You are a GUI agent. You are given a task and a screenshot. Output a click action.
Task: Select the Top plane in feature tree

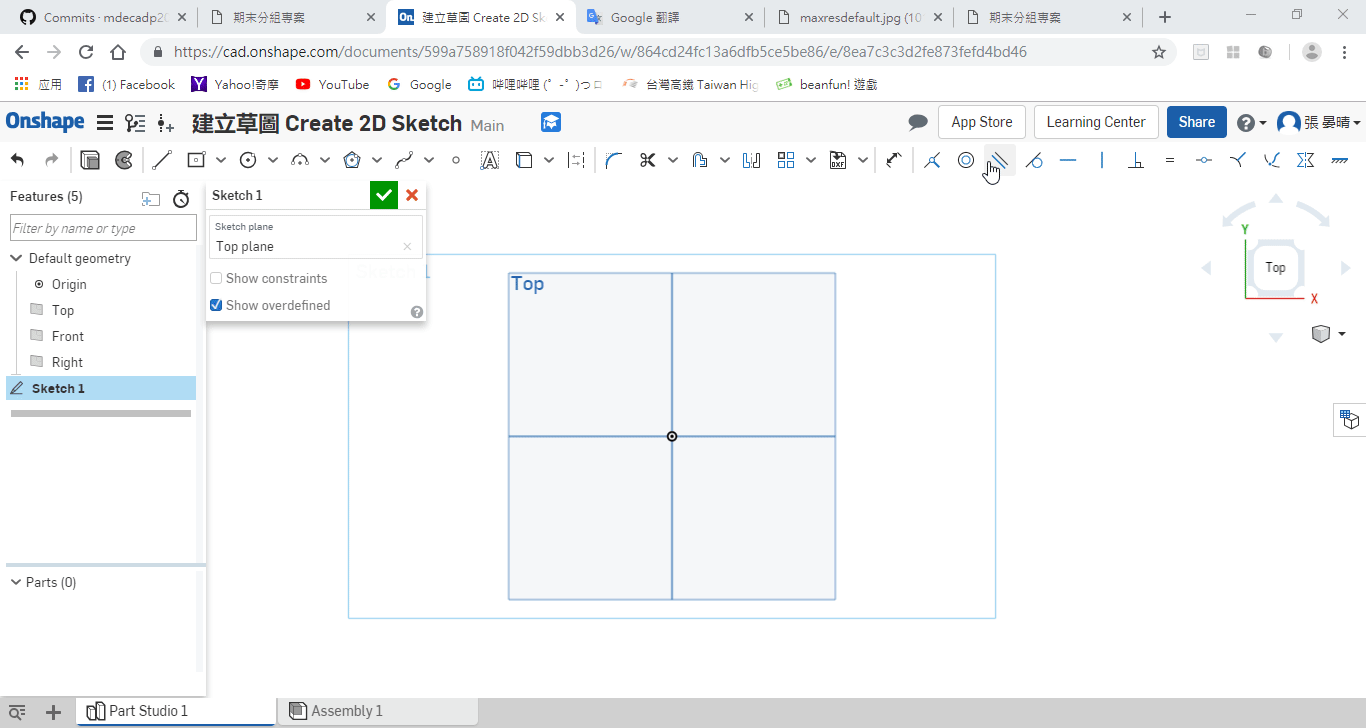[x=63, y=310]
